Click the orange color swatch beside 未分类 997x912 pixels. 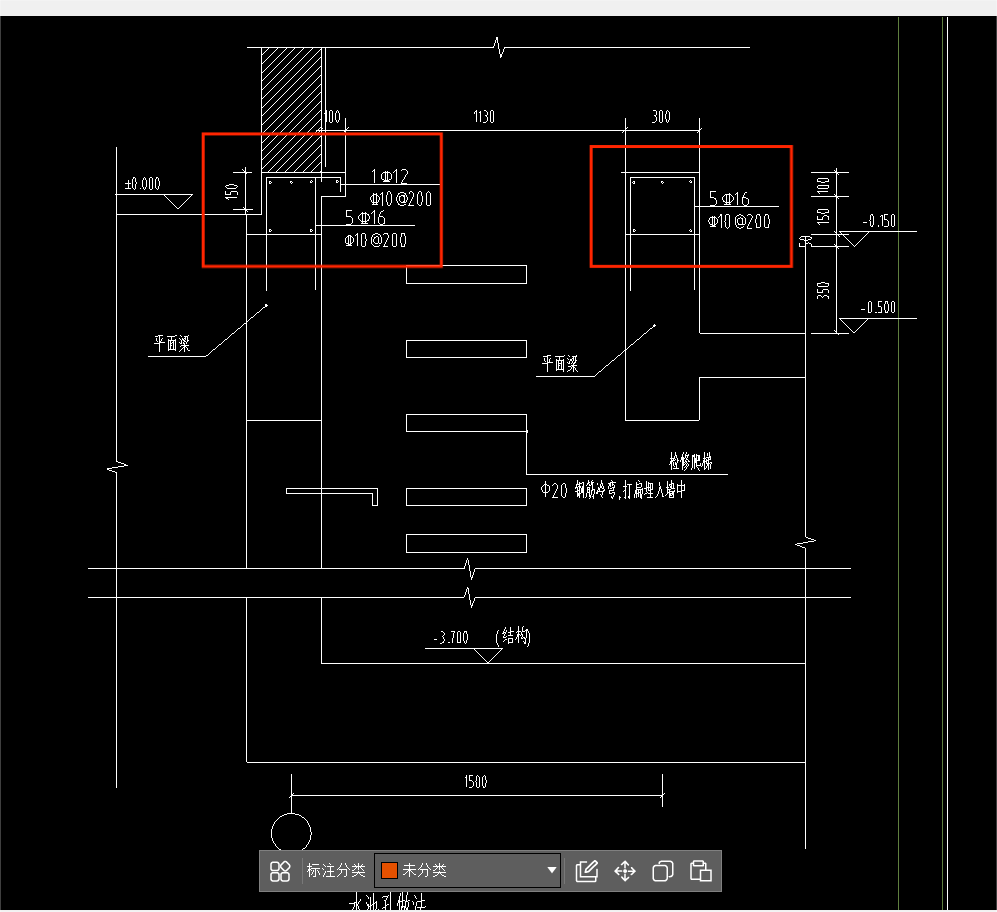(x=389, y=871)
